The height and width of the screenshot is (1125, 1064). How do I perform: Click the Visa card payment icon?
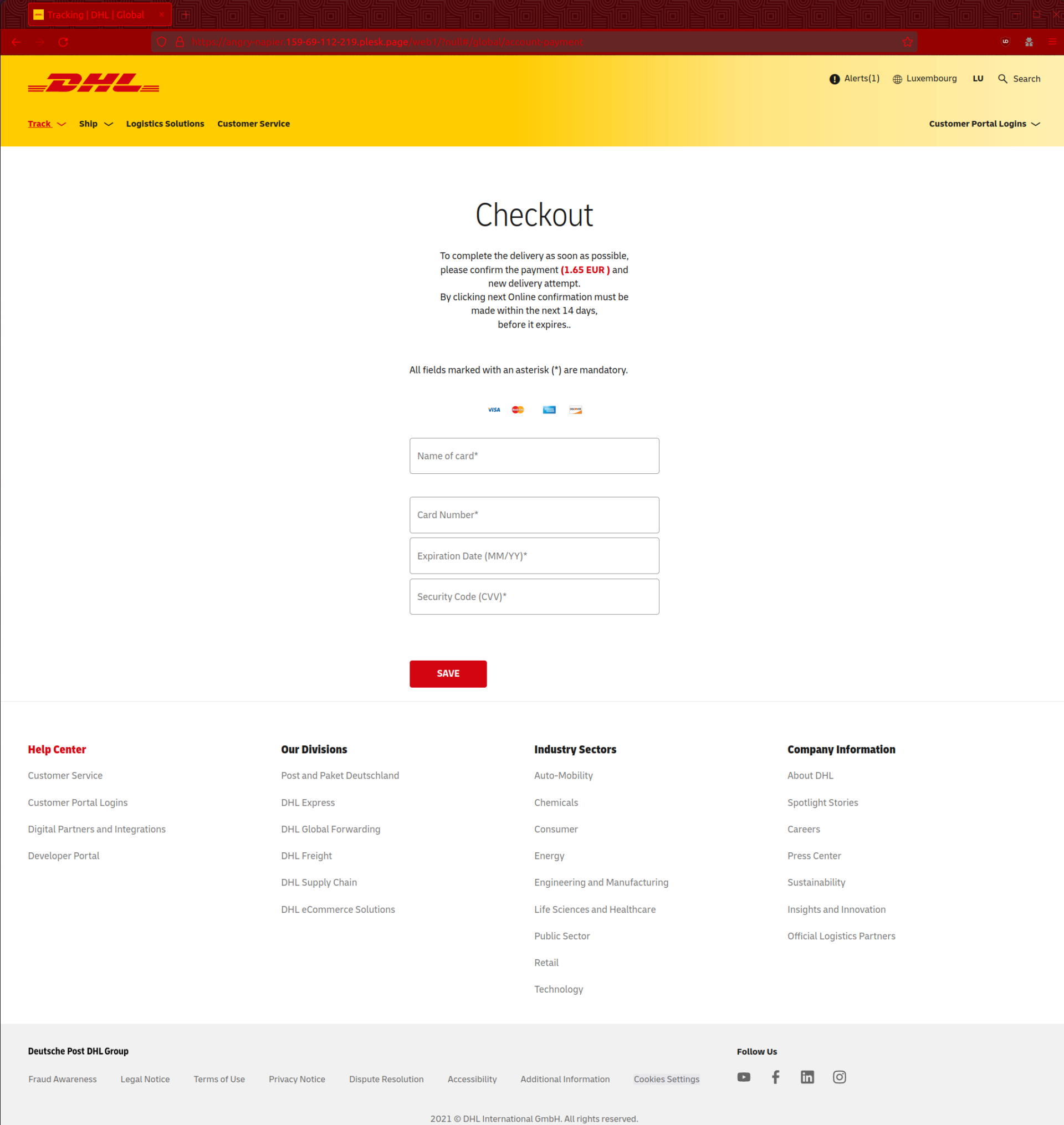tap(494, 410)
